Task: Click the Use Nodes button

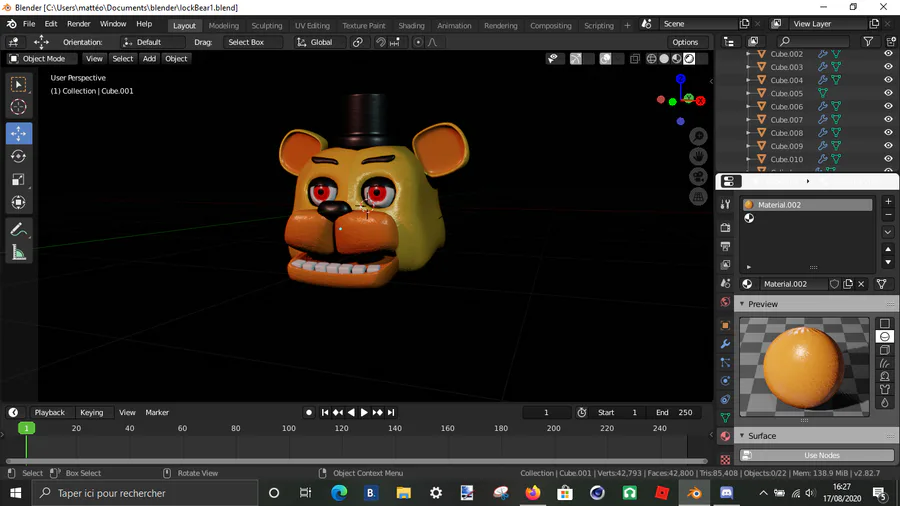Action: click(x=821, y=456)
